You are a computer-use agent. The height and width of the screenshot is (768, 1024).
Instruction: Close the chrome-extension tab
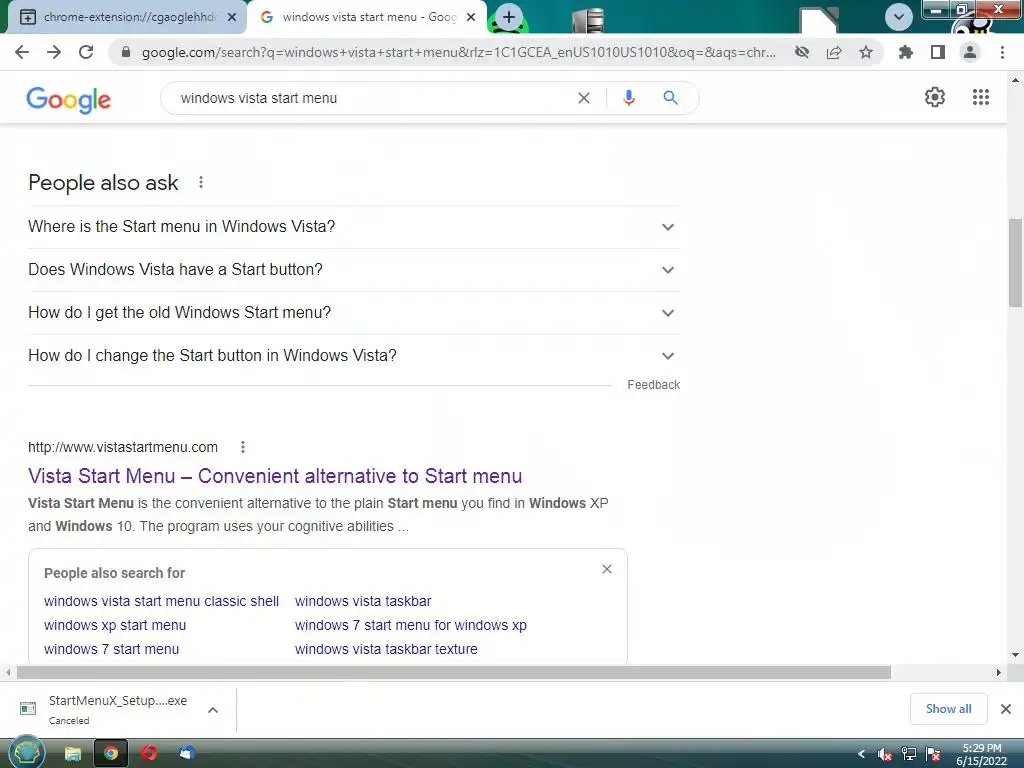(x=232, y=18)
